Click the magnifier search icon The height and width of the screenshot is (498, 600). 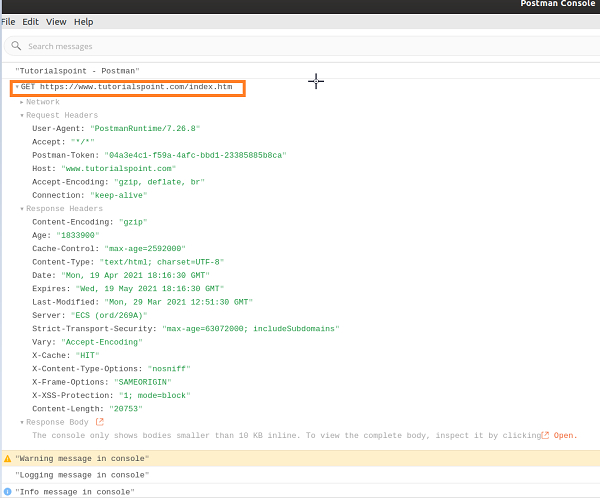pyautogui.click(x=16, y=46)
